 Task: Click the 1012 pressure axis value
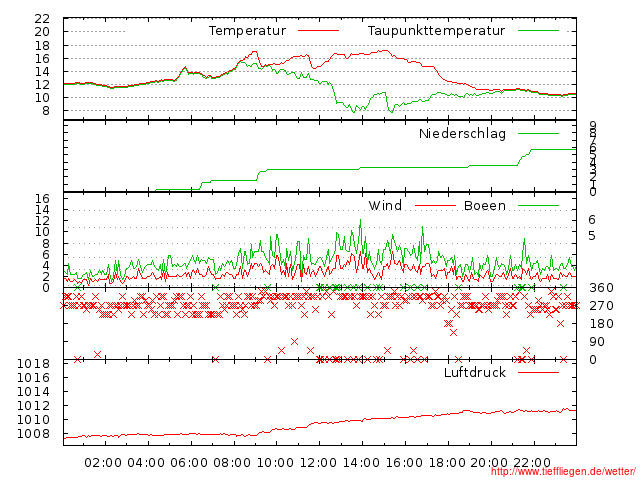point(33,406)
